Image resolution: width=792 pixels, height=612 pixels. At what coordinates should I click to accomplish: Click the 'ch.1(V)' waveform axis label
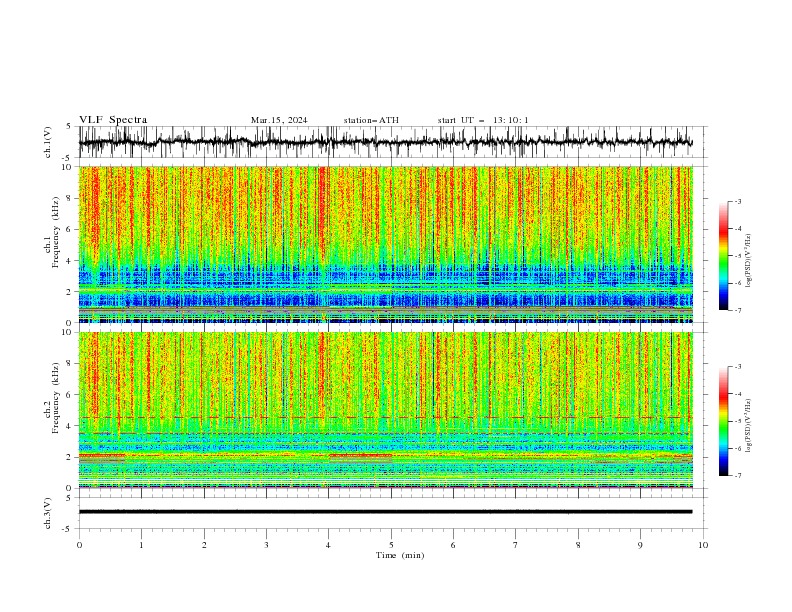[48, 142]
